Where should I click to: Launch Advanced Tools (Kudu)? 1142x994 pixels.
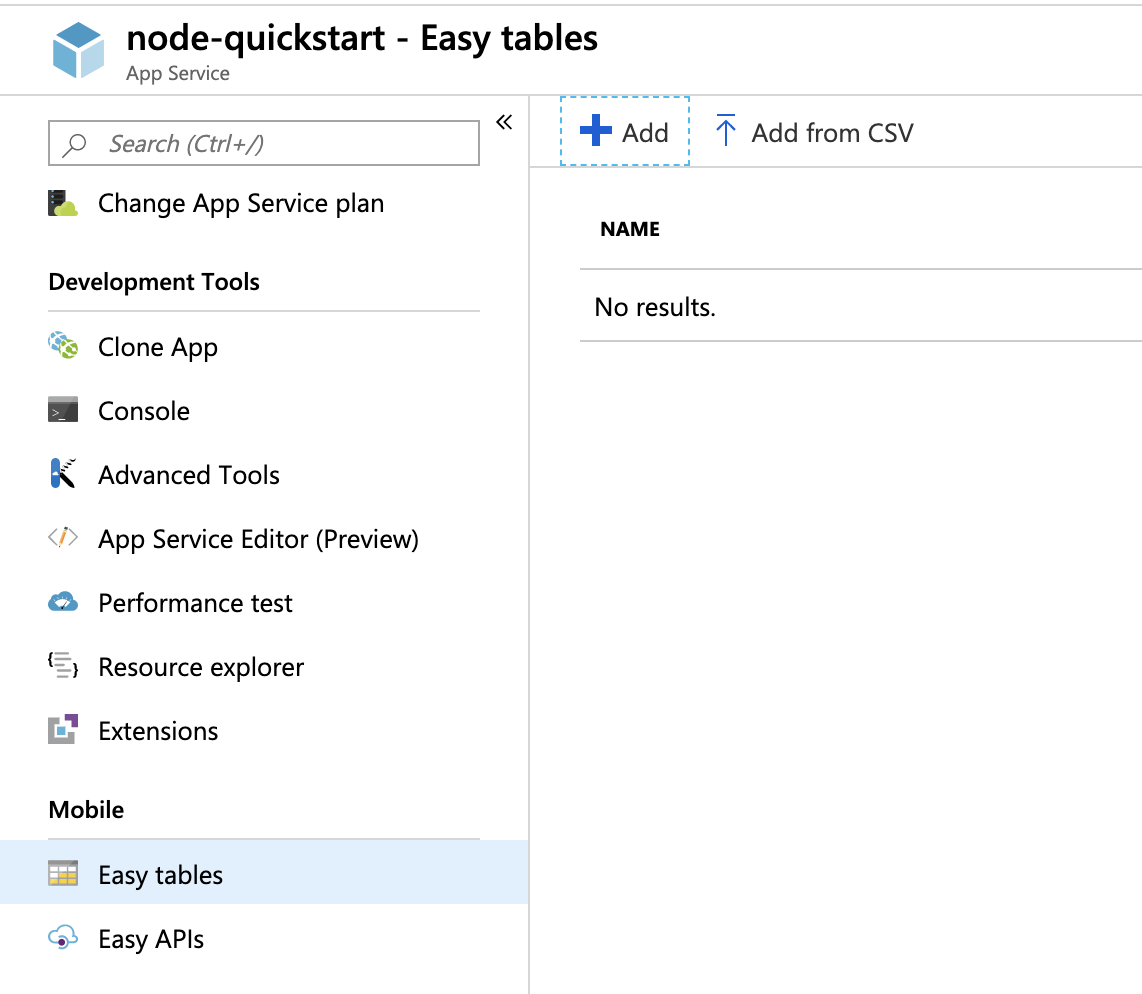click(x=188, y=474)
